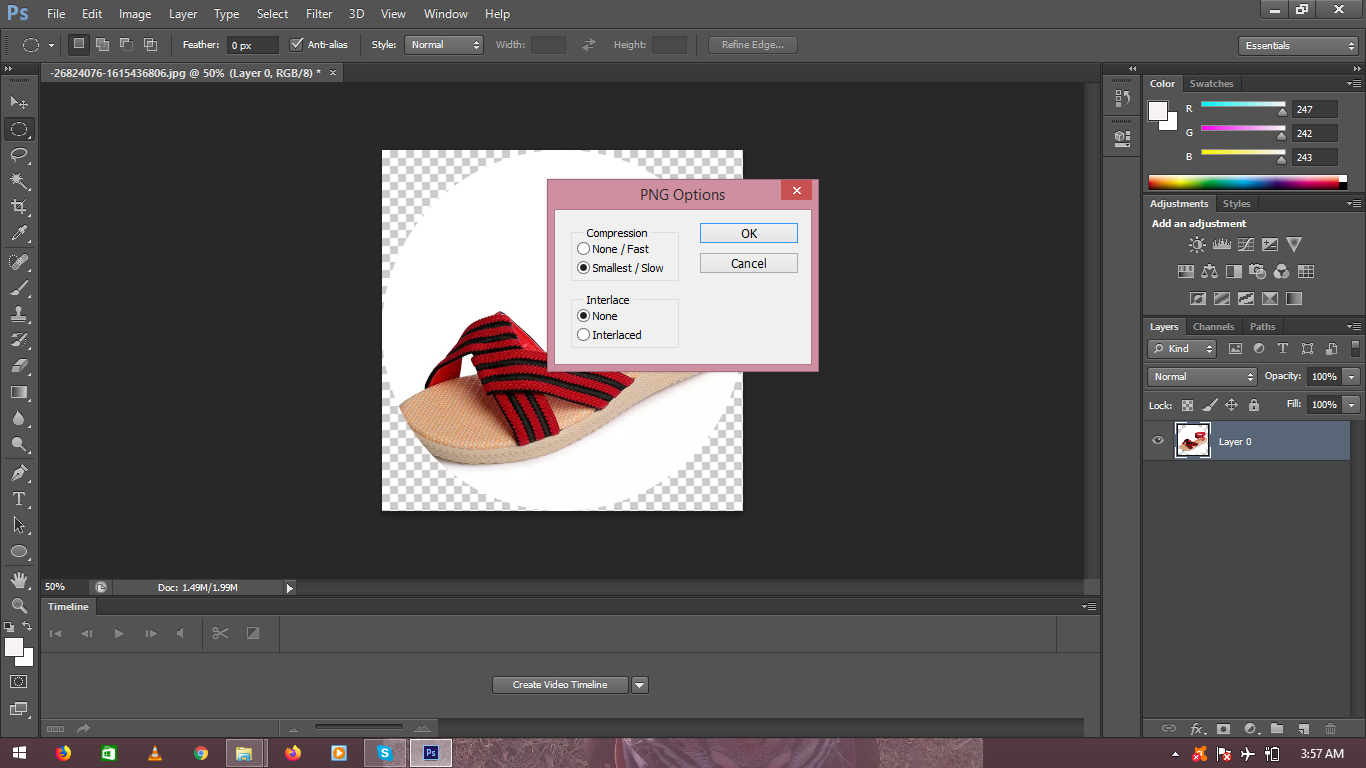Select the Zoom tool
The width and height of the screenshot is (1366, 768).
[19, 605]
